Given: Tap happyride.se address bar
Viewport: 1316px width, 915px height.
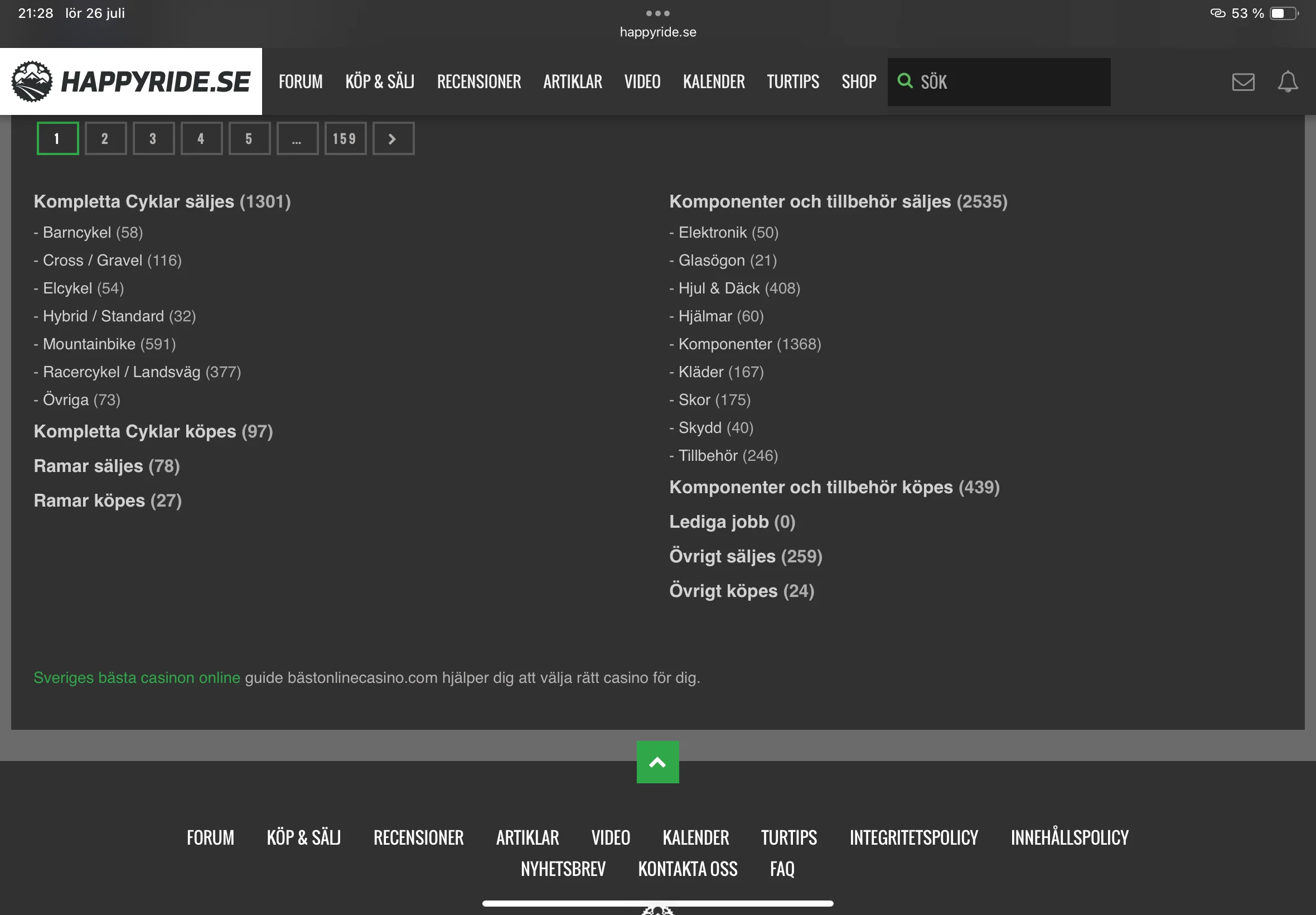Looking at the screenshot, I should pos(657,32).
